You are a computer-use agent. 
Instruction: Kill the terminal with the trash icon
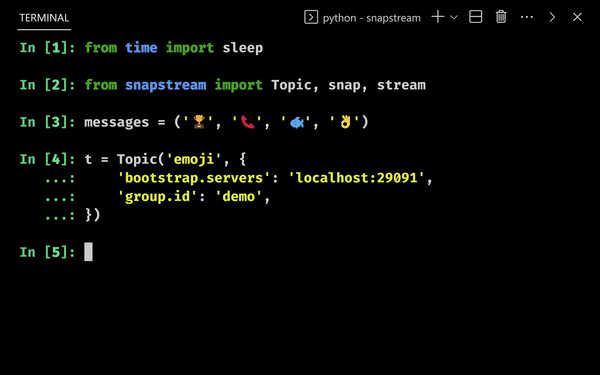[x=501, y=17]
